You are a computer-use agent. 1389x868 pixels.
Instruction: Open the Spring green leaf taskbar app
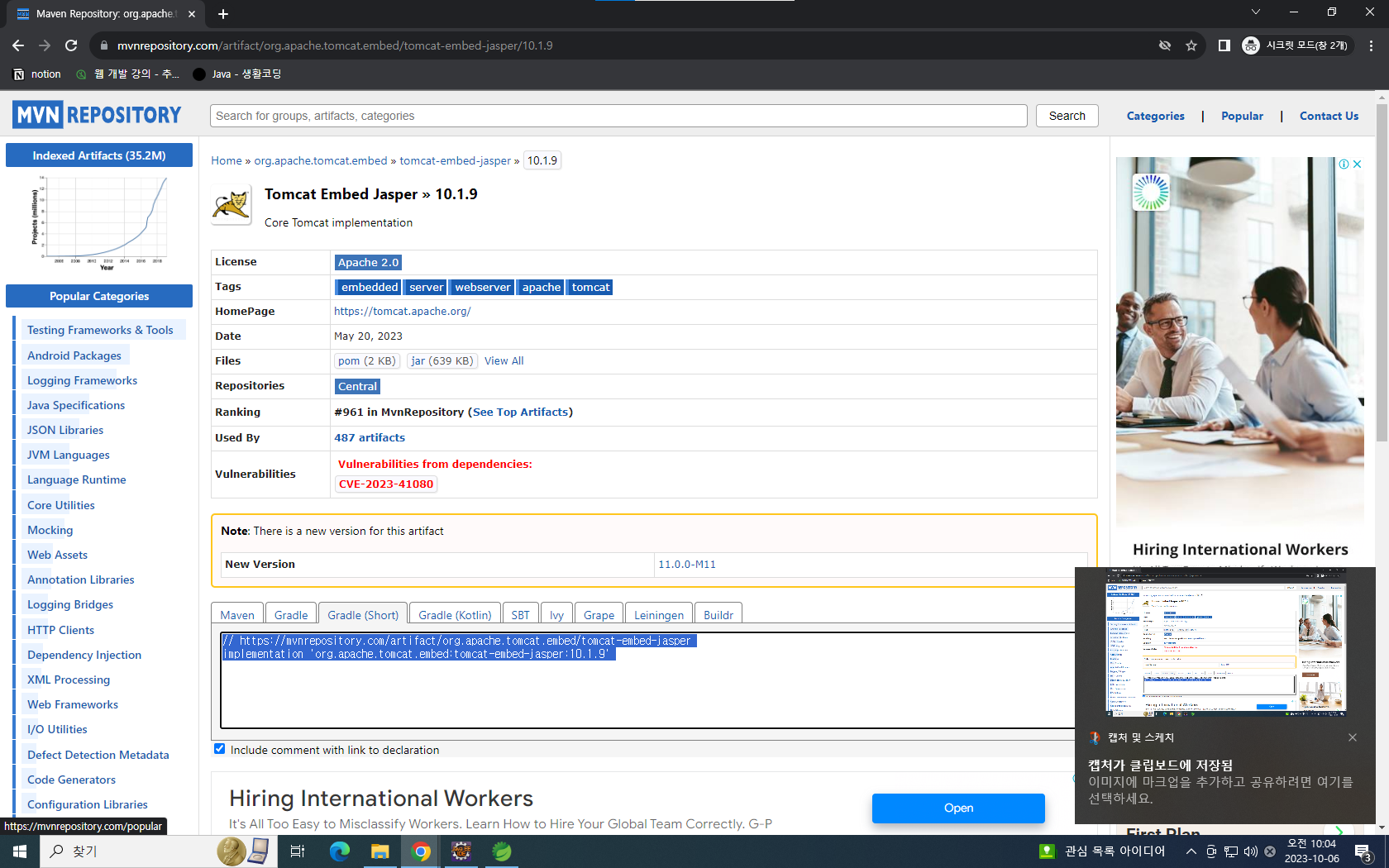pos(502,851)
